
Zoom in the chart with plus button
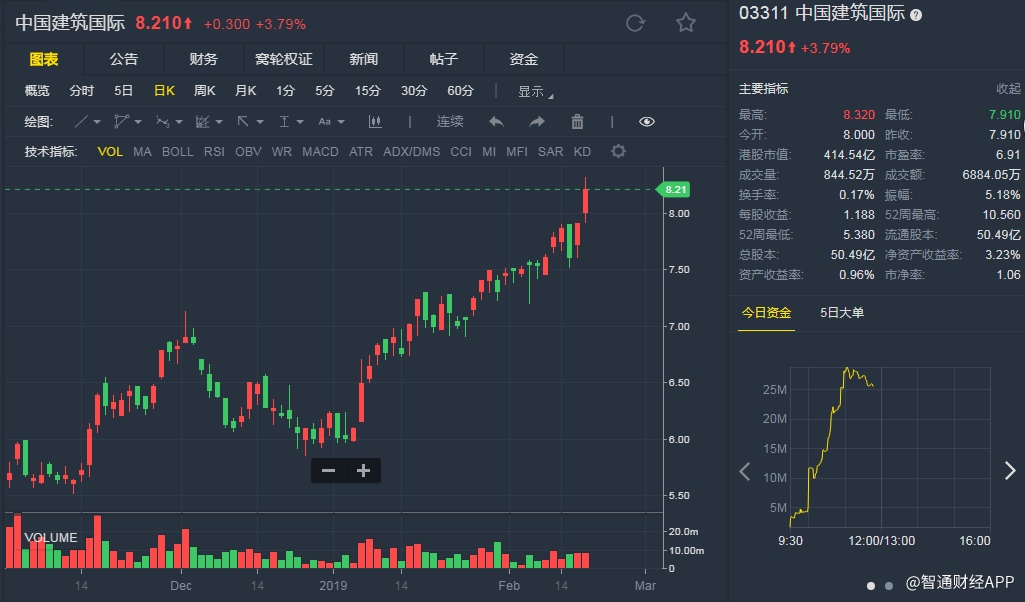pos(364,470)
